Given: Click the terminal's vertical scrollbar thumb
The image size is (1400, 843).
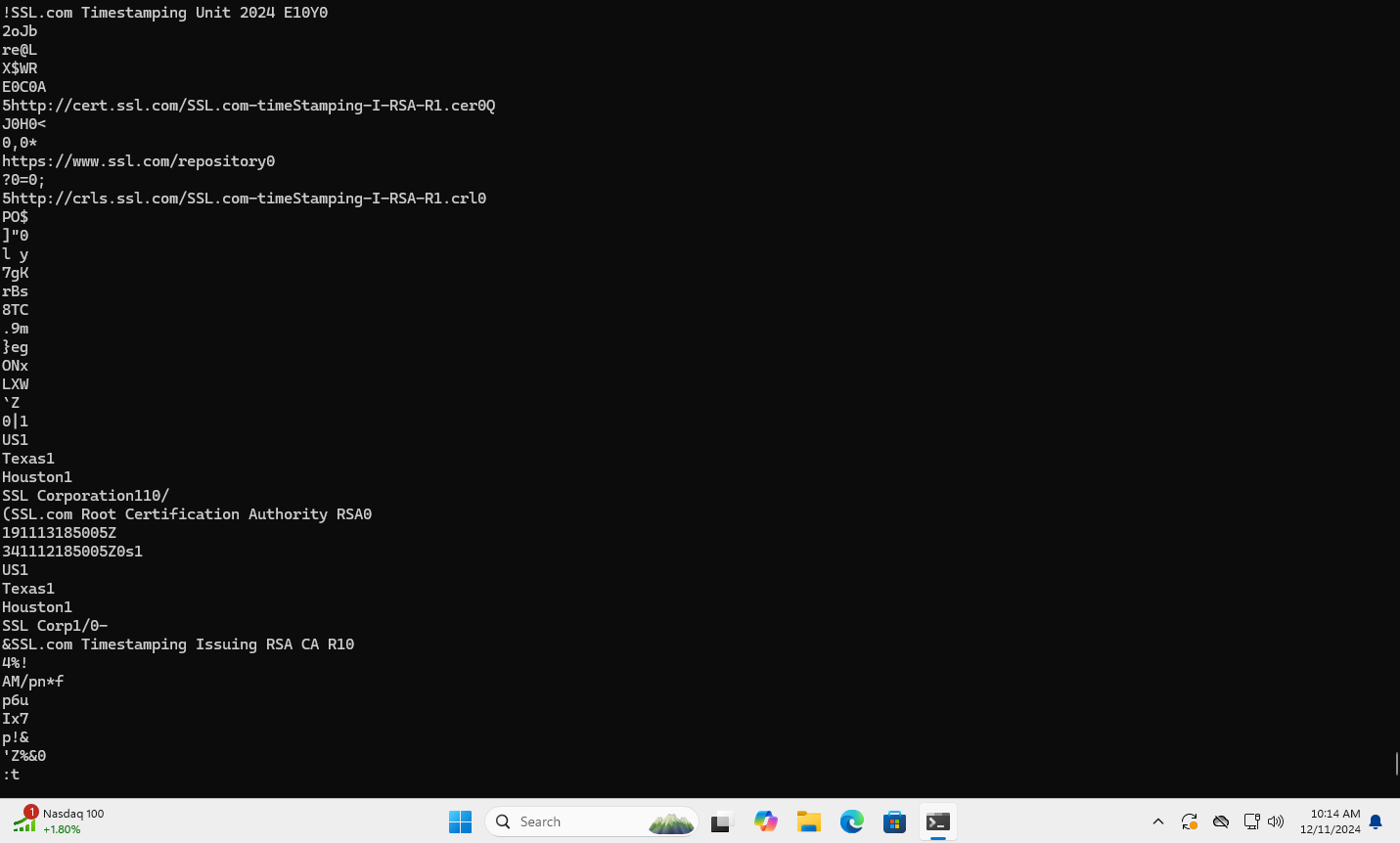Looking at the screenshot, I should (1396, 763).
